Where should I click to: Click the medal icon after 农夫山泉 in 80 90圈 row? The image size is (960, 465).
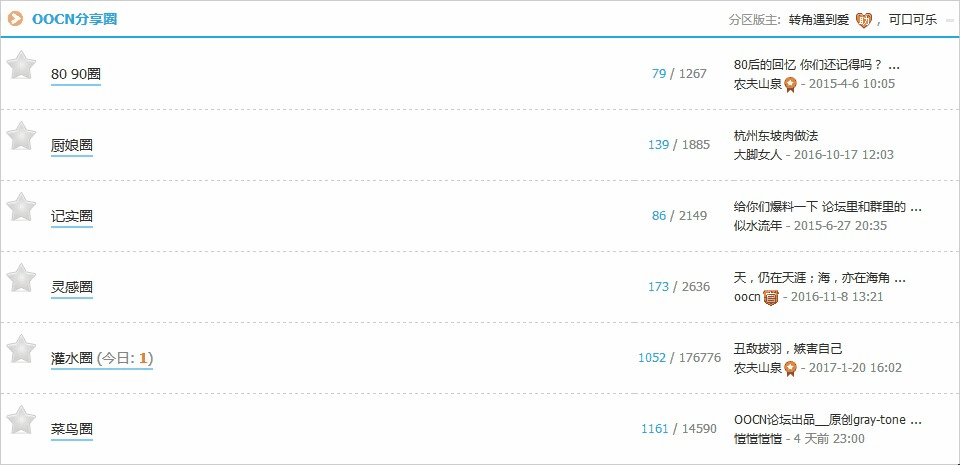[790, 84]
